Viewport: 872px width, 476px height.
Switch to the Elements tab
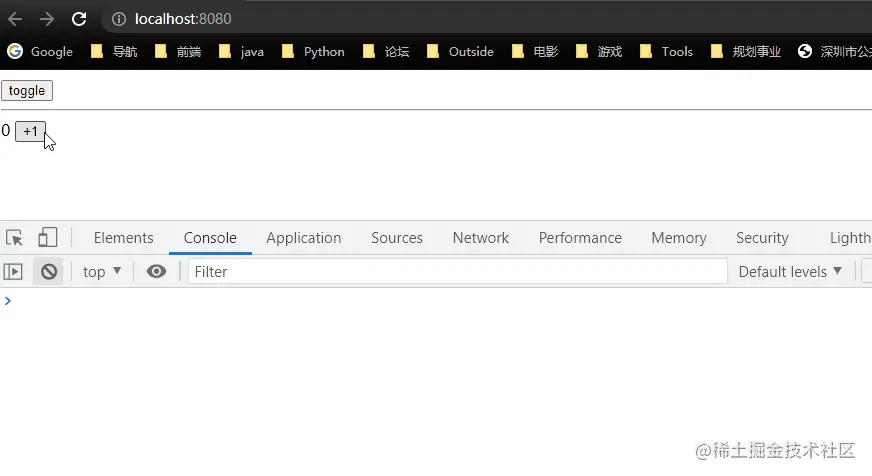pos(123,238)
